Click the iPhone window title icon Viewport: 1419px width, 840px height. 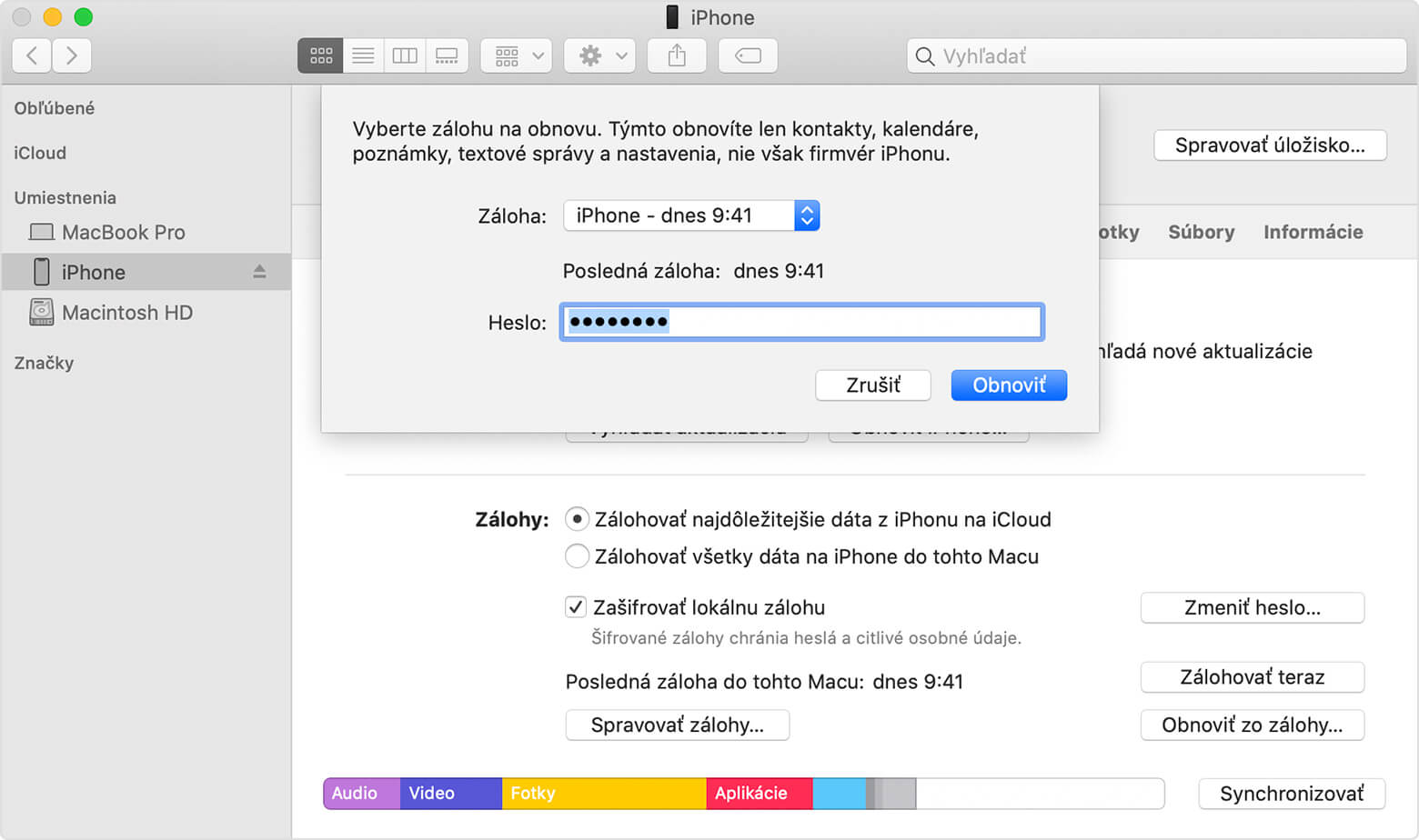tap(672, 17)
